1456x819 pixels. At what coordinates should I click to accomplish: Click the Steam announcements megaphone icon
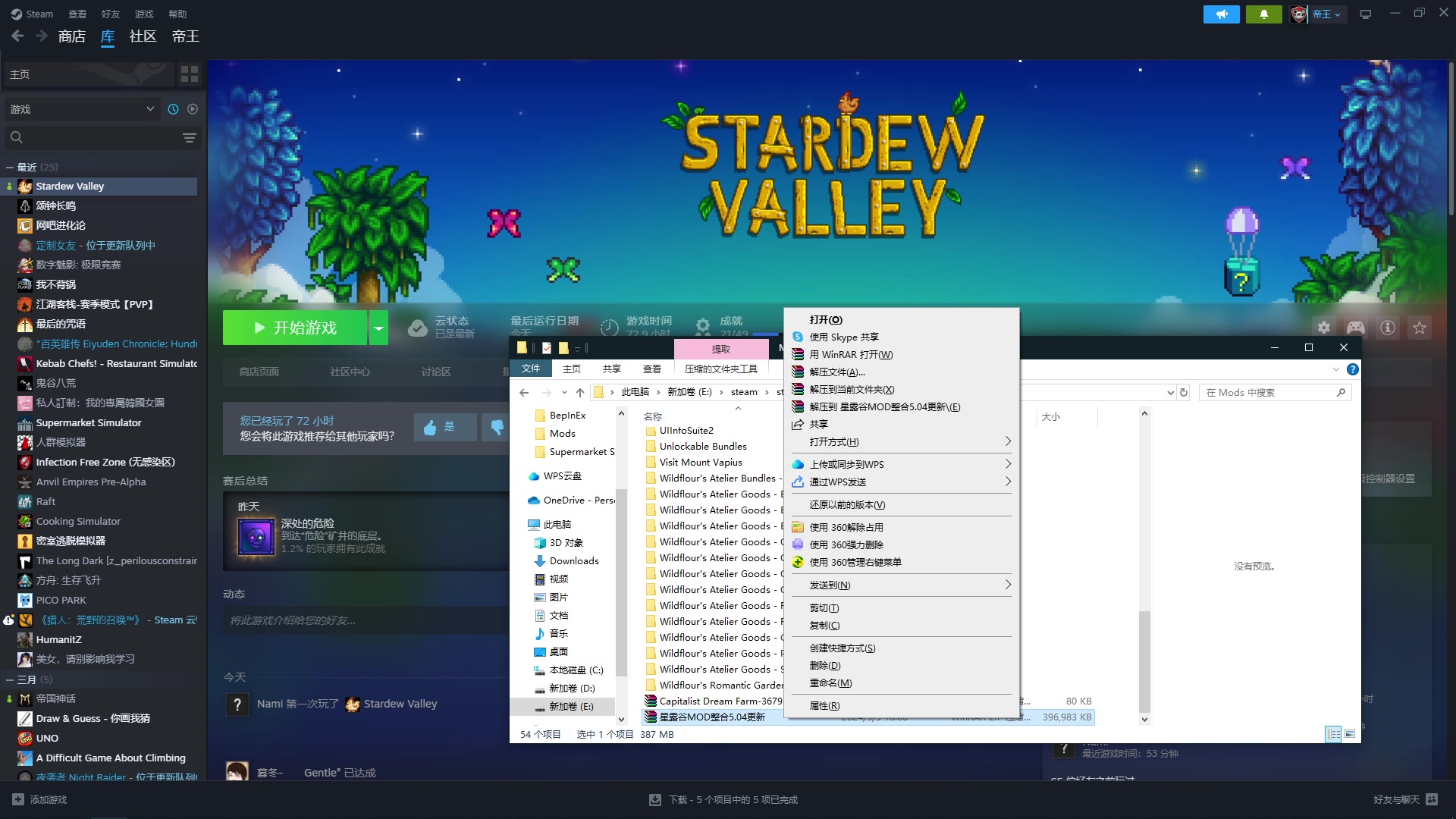click(x=1221, y=14)
